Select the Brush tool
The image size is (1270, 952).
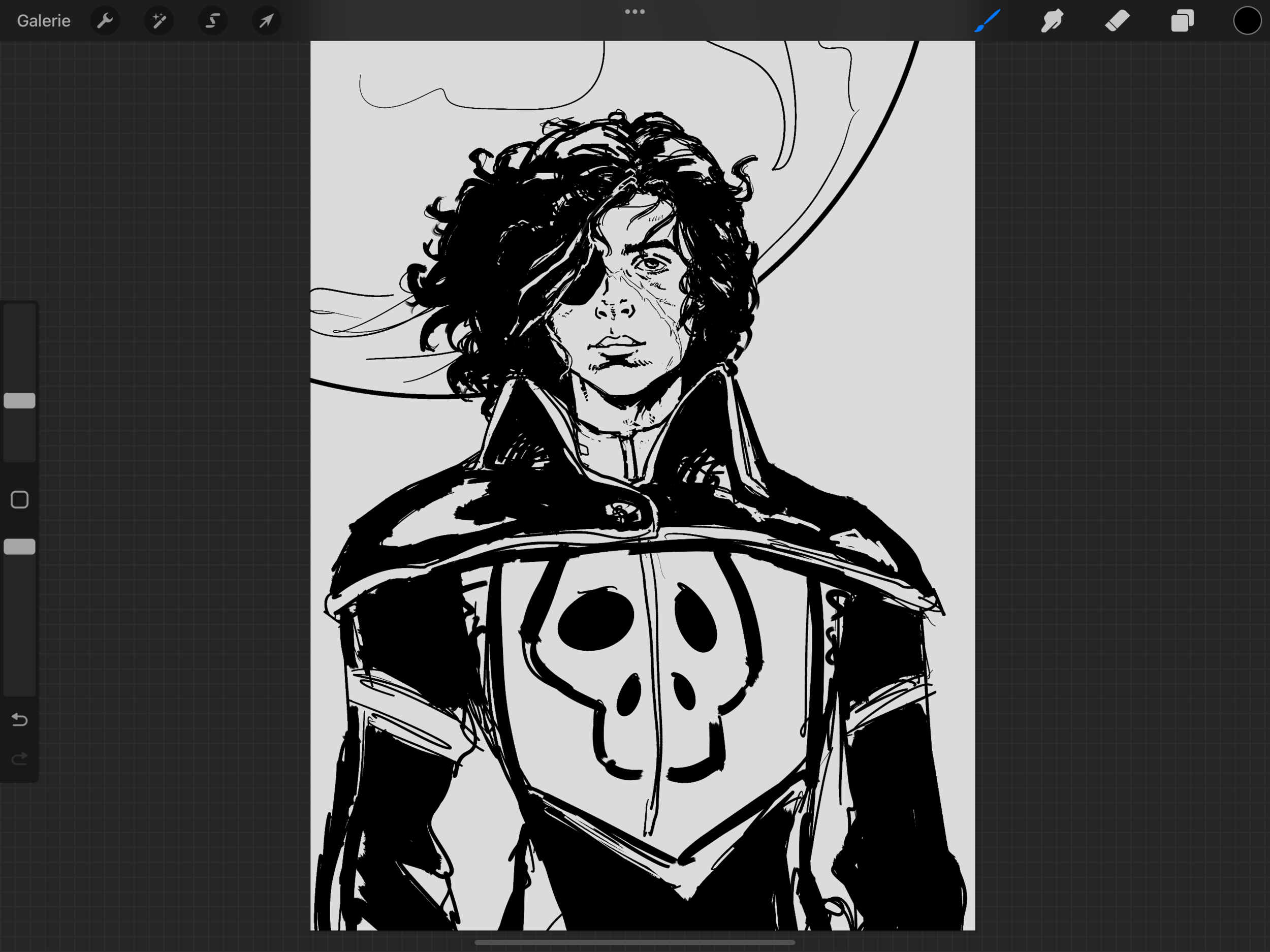pyautogui.click(x=988, y=21)
